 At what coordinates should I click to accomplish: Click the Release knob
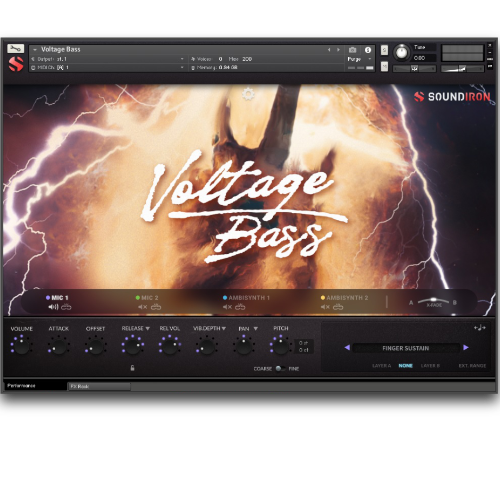click(x=133, y=346)
